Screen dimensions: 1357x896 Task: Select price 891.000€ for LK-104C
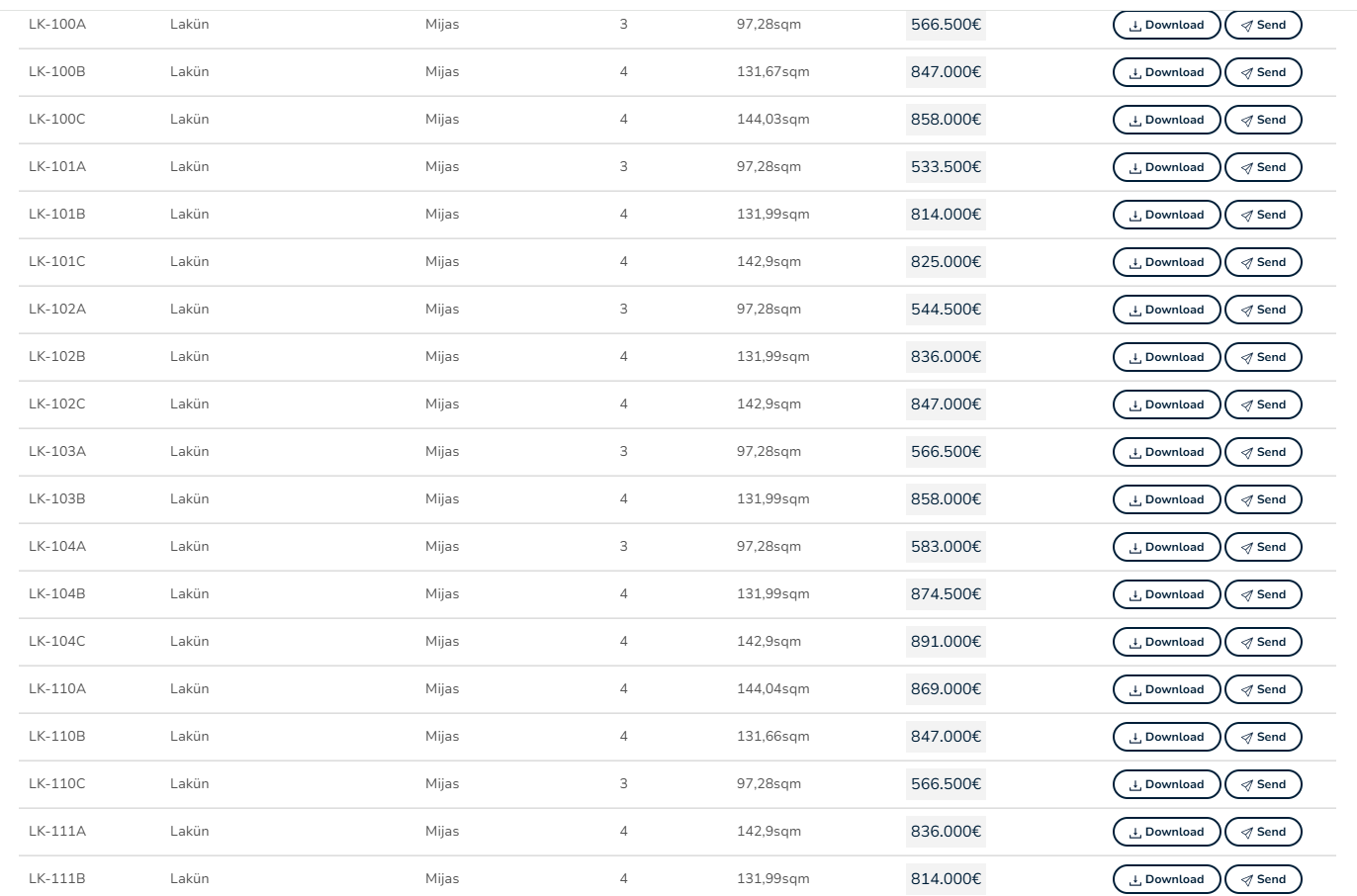(x=946, y=642)
